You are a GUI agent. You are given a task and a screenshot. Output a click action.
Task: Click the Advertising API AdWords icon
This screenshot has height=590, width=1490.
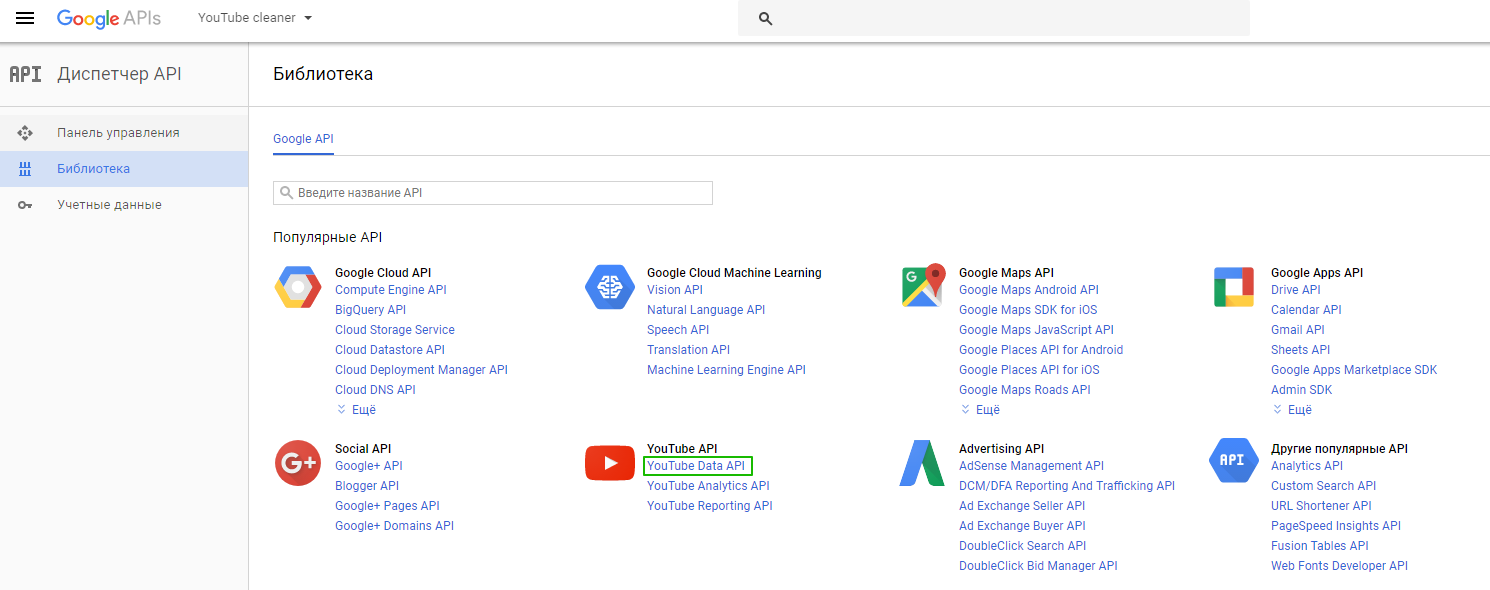922,463
